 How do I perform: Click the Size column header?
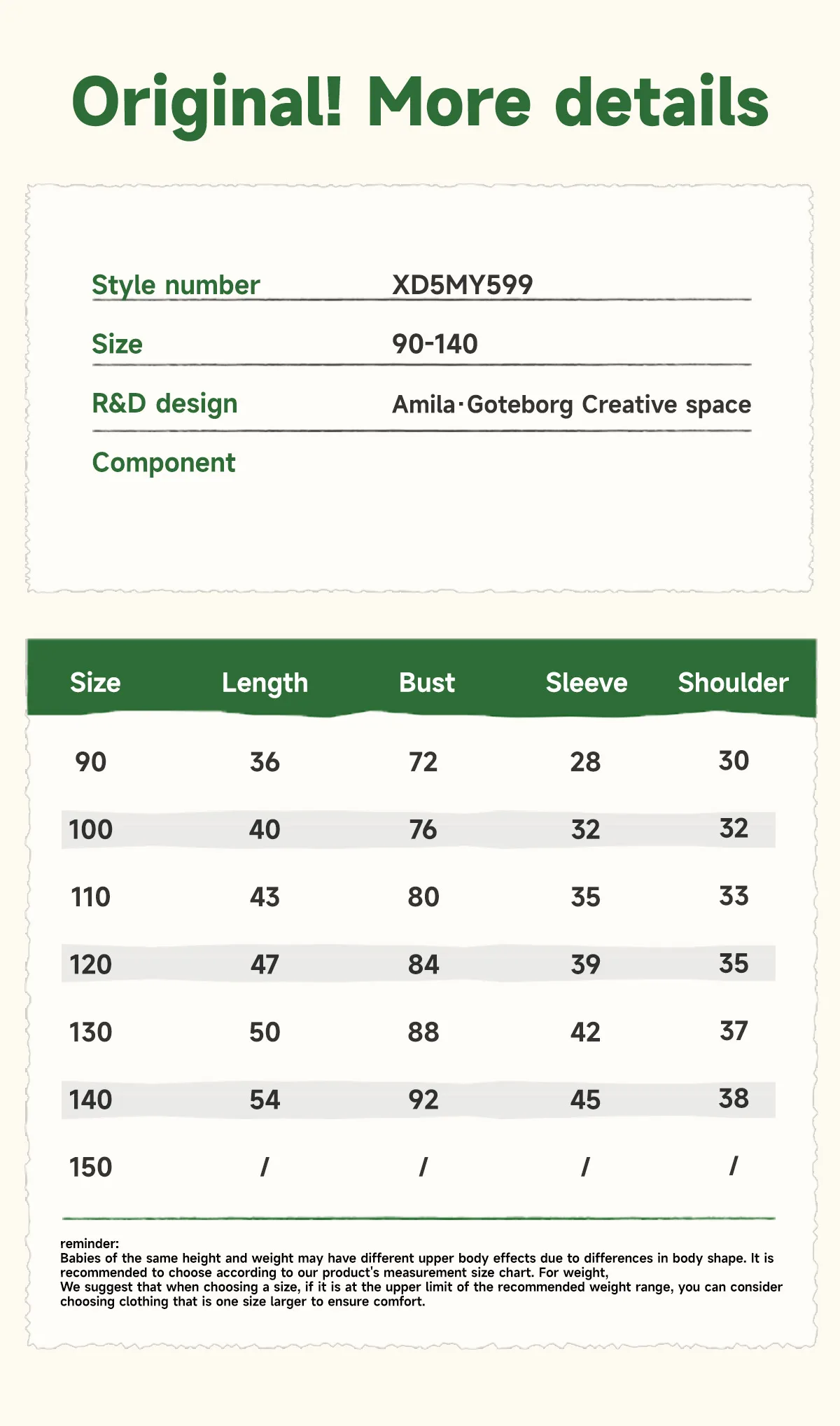click(95, 683)
